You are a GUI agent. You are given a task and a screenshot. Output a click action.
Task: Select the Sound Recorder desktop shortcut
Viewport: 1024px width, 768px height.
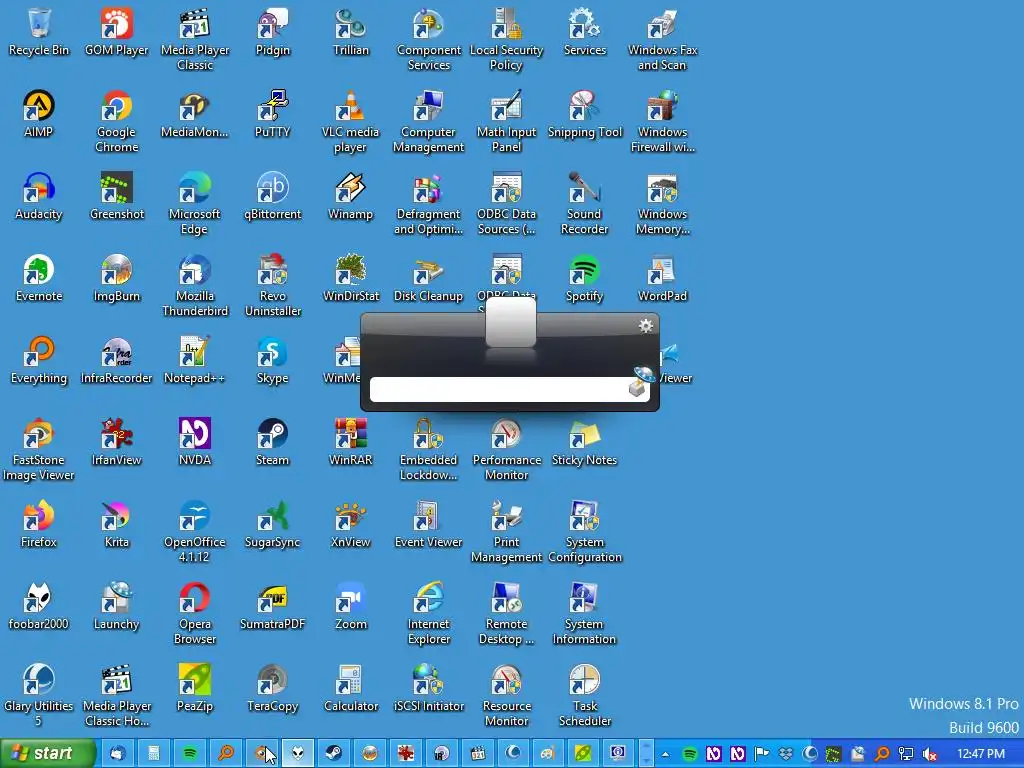[x=584, y=204]
